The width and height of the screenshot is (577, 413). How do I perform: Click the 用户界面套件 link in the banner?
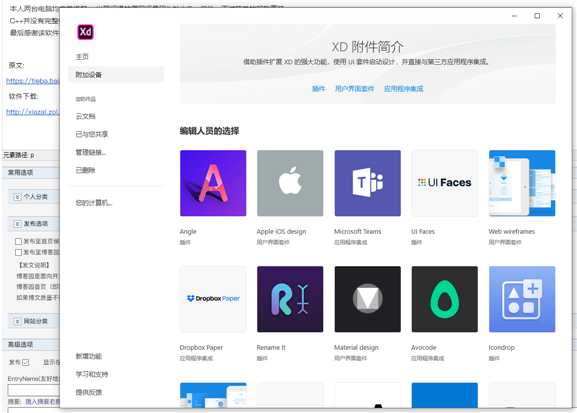coord(354,89)
